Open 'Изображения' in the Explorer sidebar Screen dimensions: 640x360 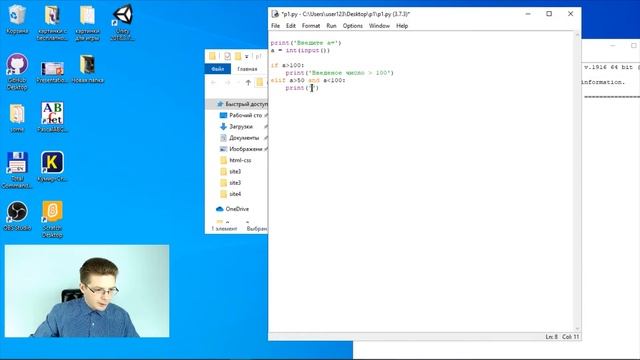pos(245,149)
